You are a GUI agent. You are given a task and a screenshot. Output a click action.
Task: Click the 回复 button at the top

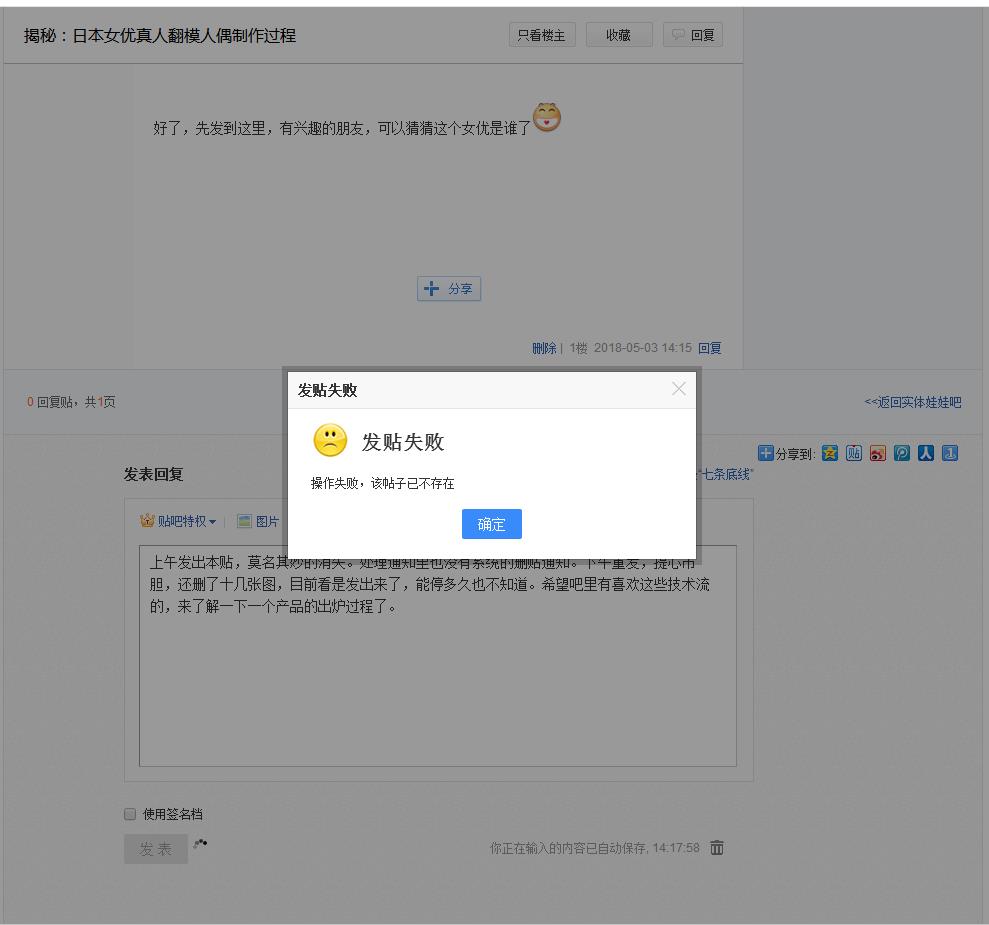point(693,35)
